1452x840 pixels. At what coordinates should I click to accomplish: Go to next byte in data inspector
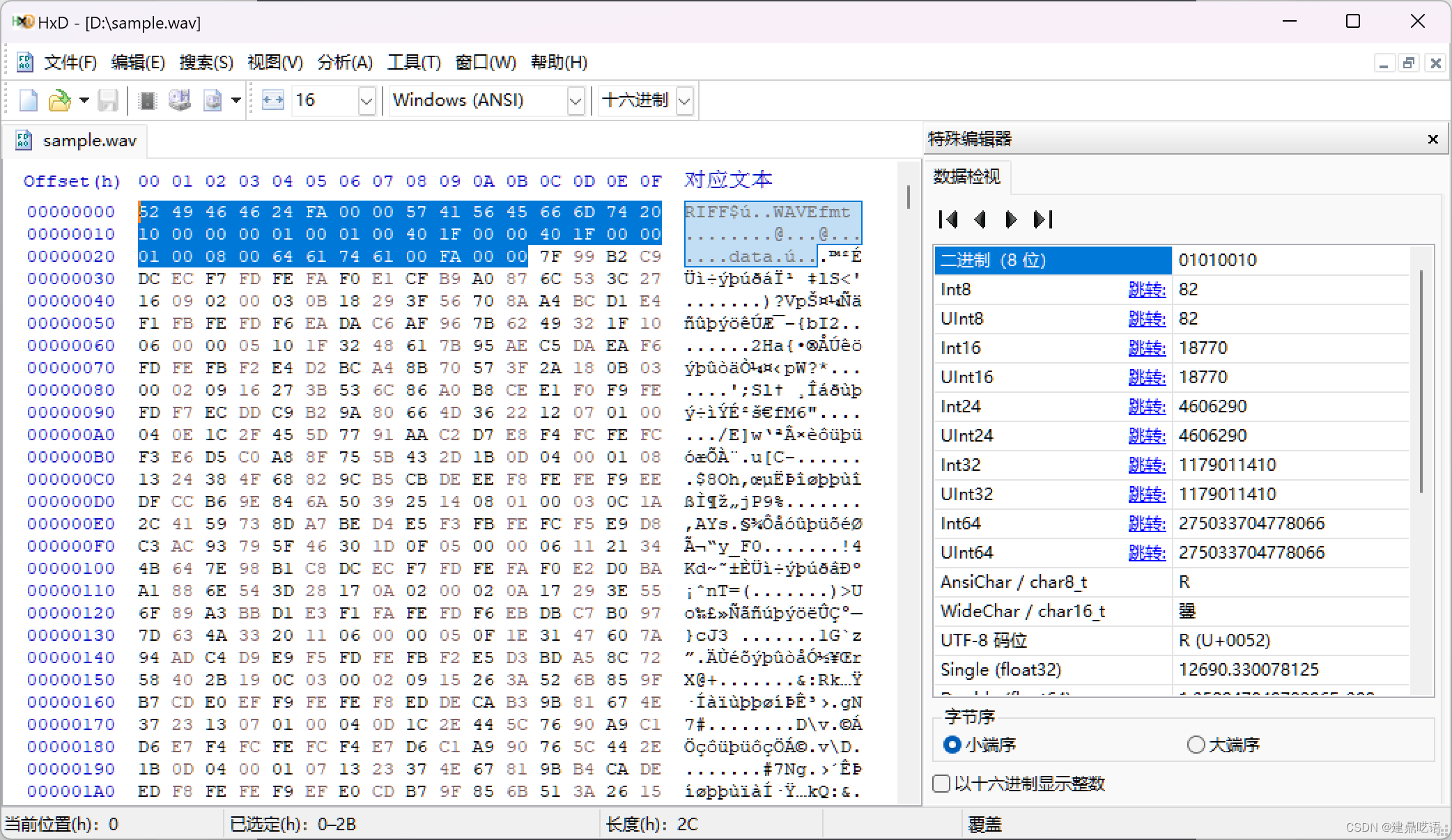[1011, 219]
